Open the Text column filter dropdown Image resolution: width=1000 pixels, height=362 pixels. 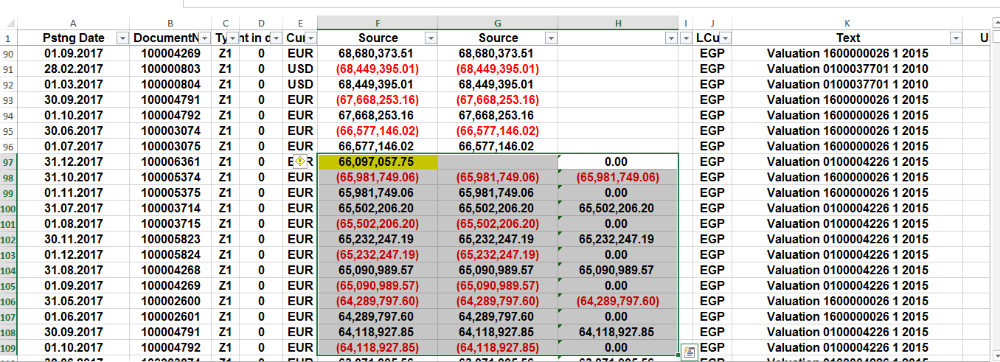pos(955,38)
